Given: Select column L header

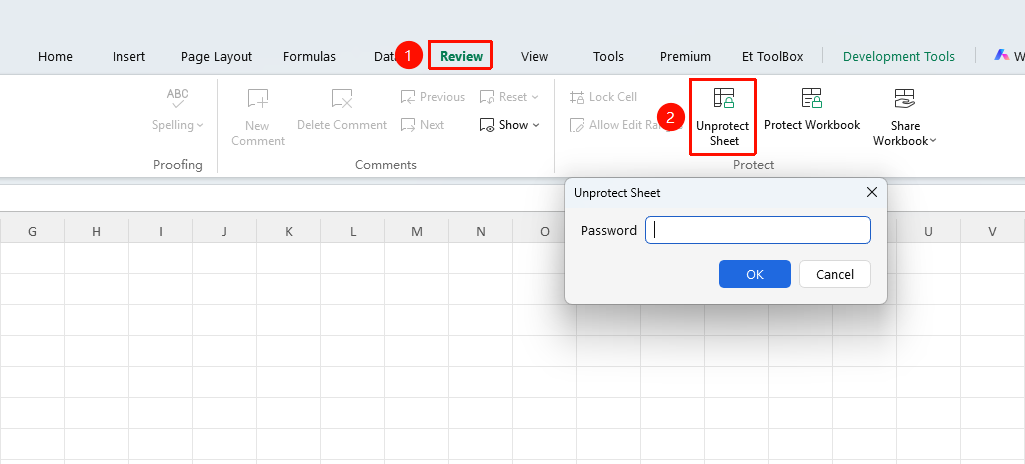Looking at the screenshot, I should 352,231.
